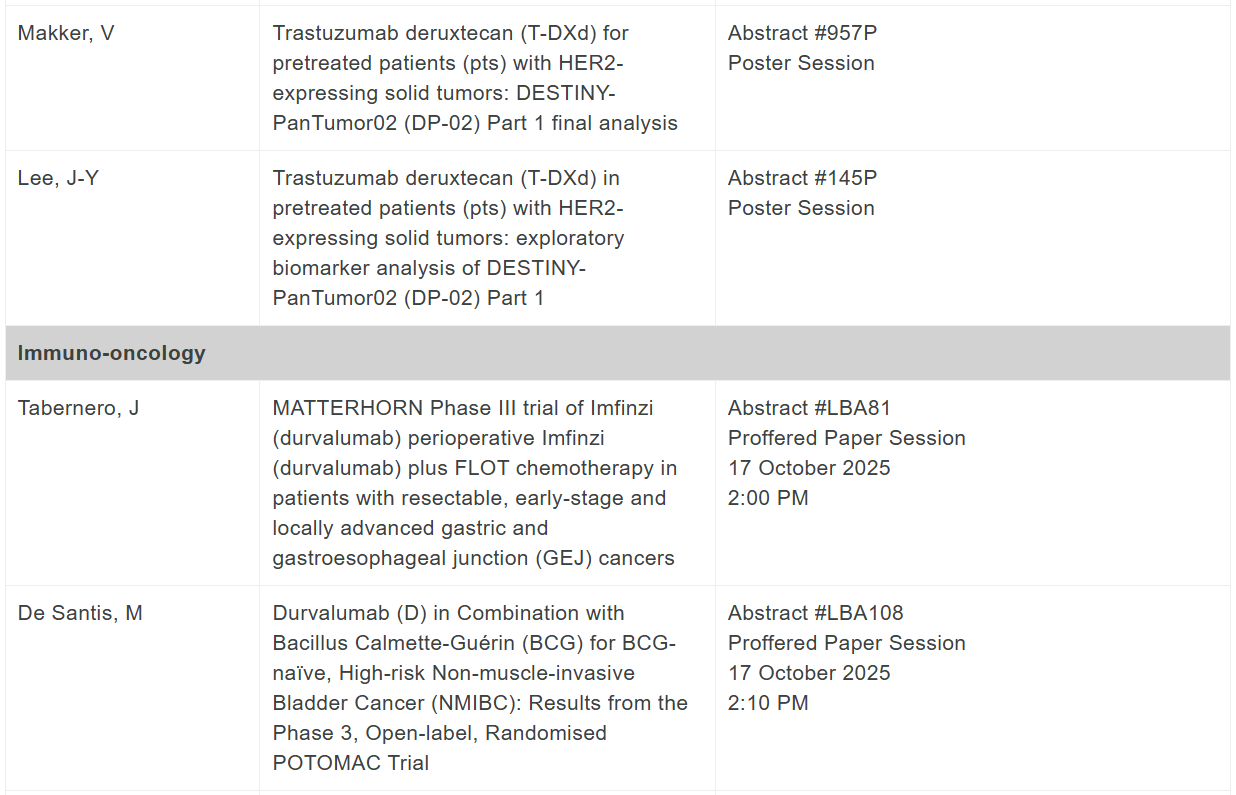This screenshot has height=795, width=1236.
Task: Click the Immuno-oncology section header
Action: pos(112,353)
